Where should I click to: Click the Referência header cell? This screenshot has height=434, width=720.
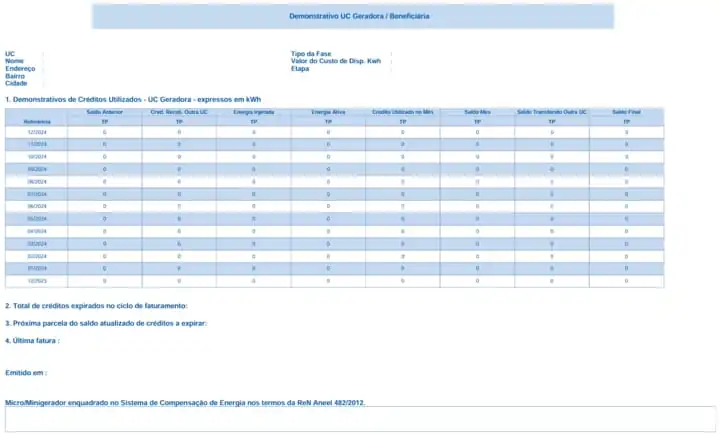click(36, 121)
